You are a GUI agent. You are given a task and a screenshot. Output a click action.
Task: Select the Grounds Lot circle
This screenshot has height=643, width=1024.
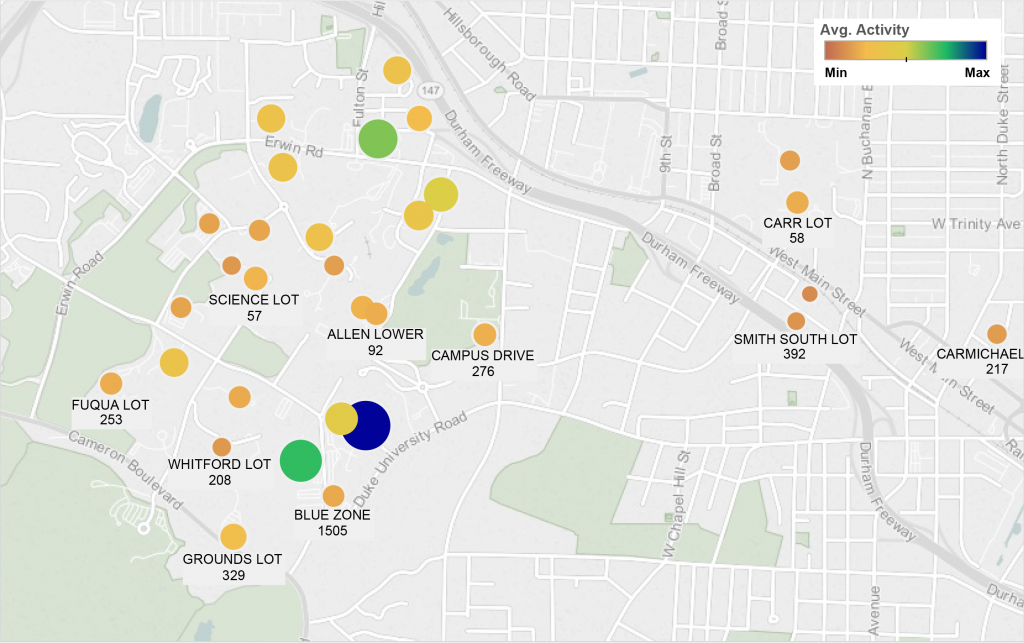tap(233, 537)
